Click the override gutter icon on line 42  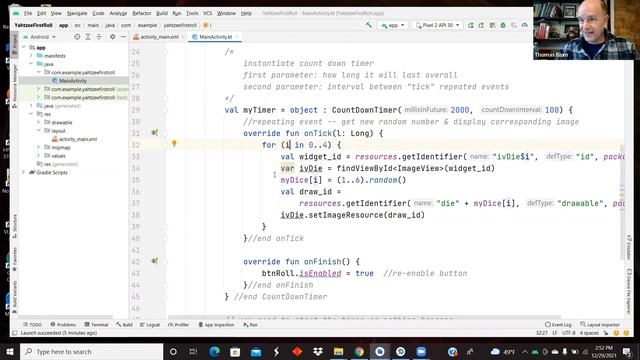pyautogui.click(x=154, y=261)
